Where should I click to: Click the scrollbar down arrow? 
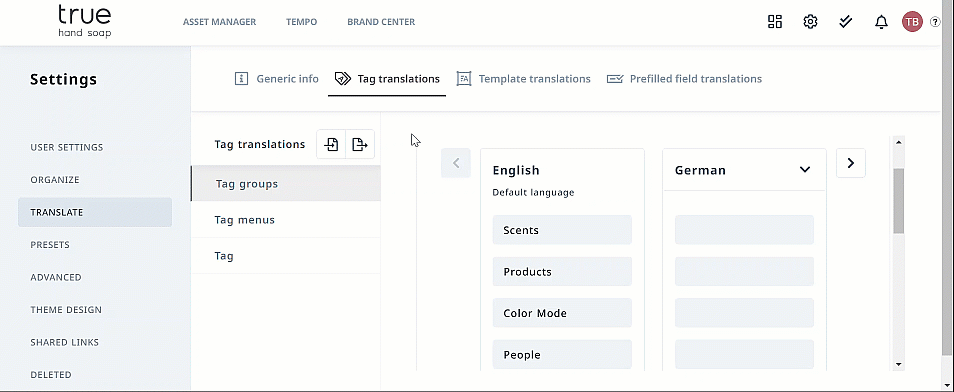[x=899, y=365]
